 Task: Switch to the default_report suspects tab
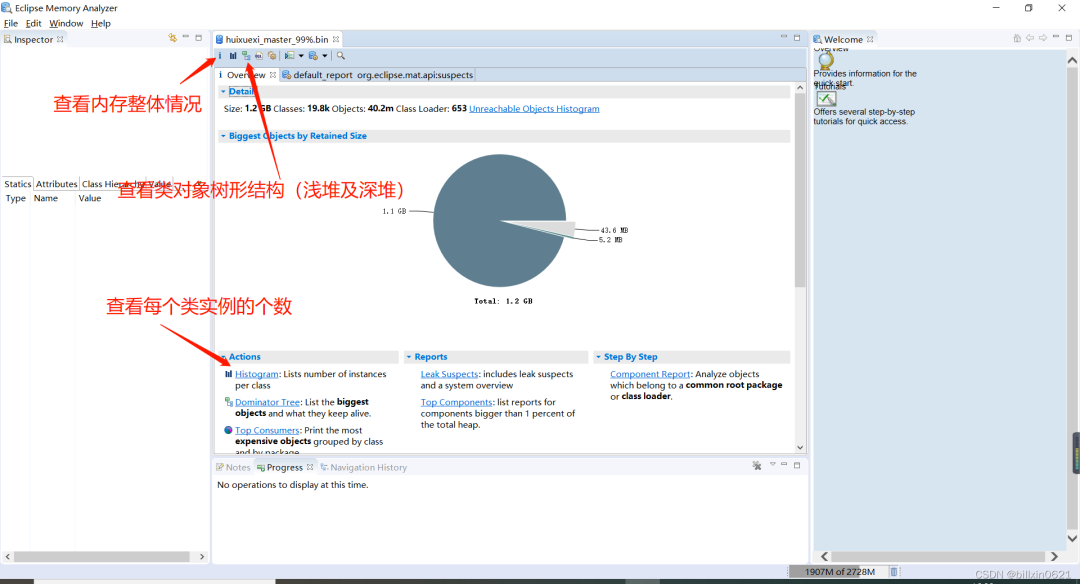pos(377,74)
